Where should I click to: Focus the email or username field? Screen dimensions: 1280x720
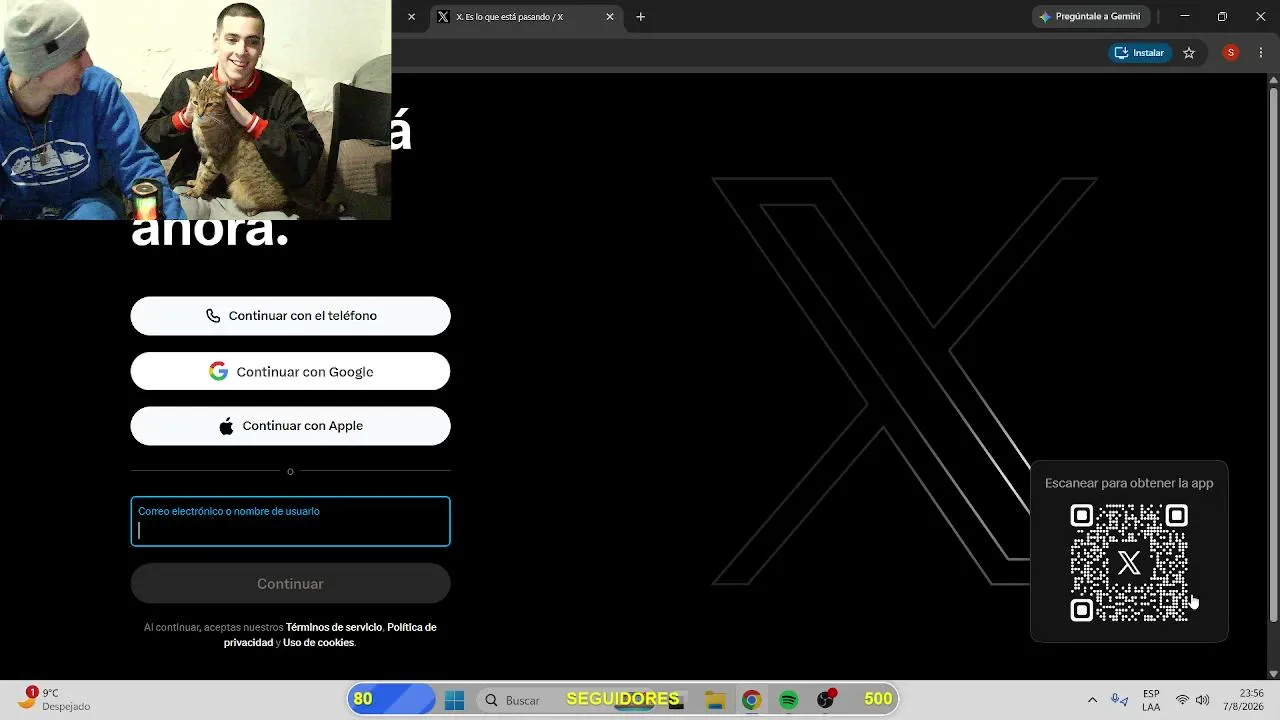tap(290, 521)
